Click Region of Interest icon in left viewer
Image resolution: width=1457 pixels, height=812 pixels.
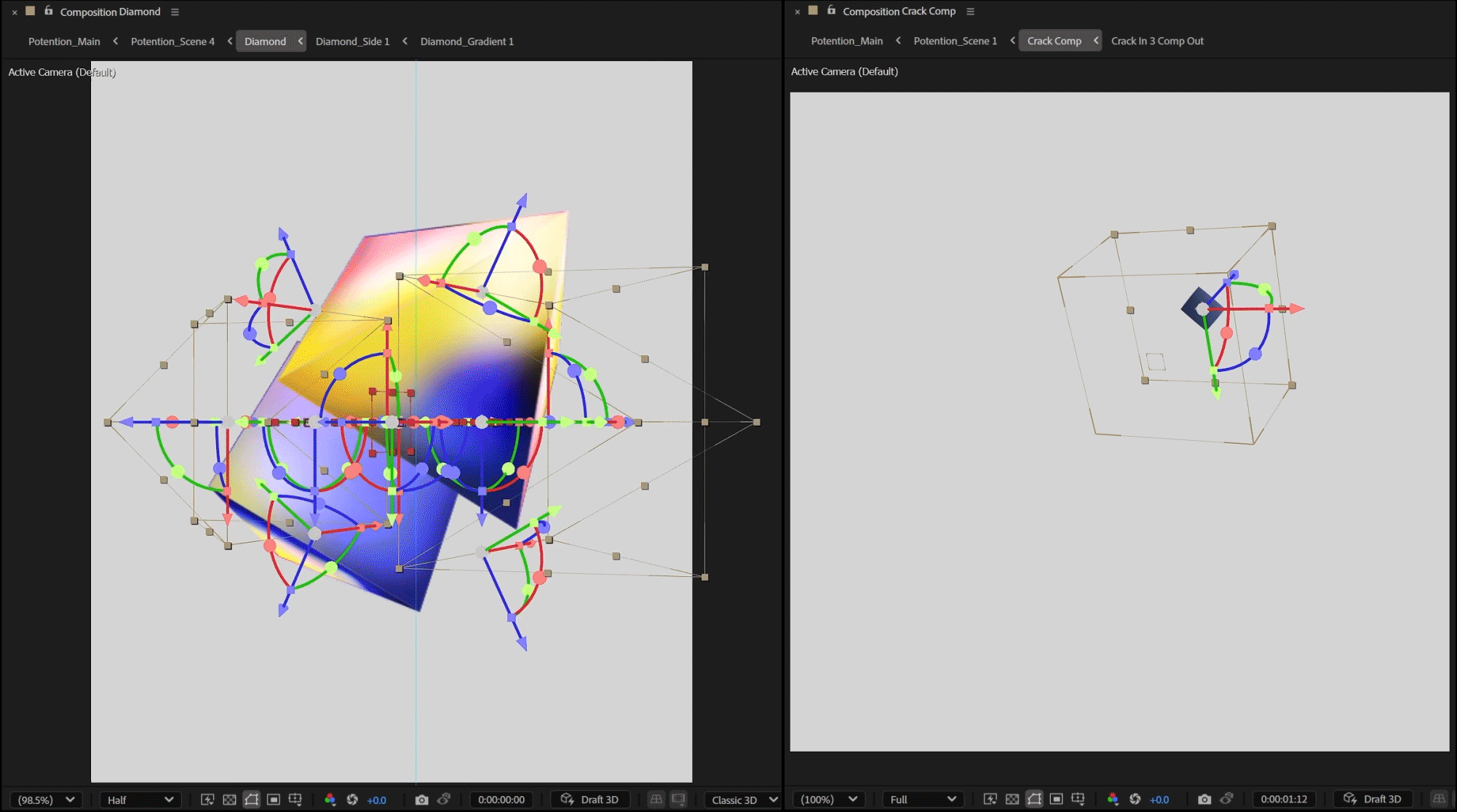[x=273, y=800]
